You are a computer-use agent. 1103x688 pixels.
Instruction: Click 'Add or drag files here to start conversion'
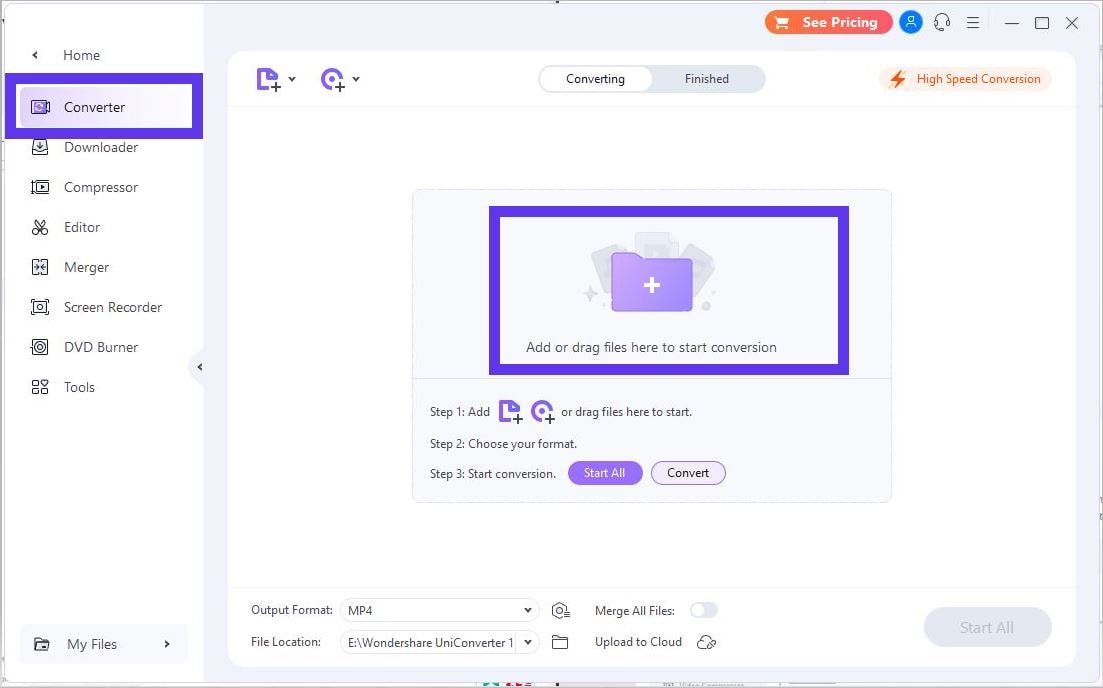click(651, 347)
